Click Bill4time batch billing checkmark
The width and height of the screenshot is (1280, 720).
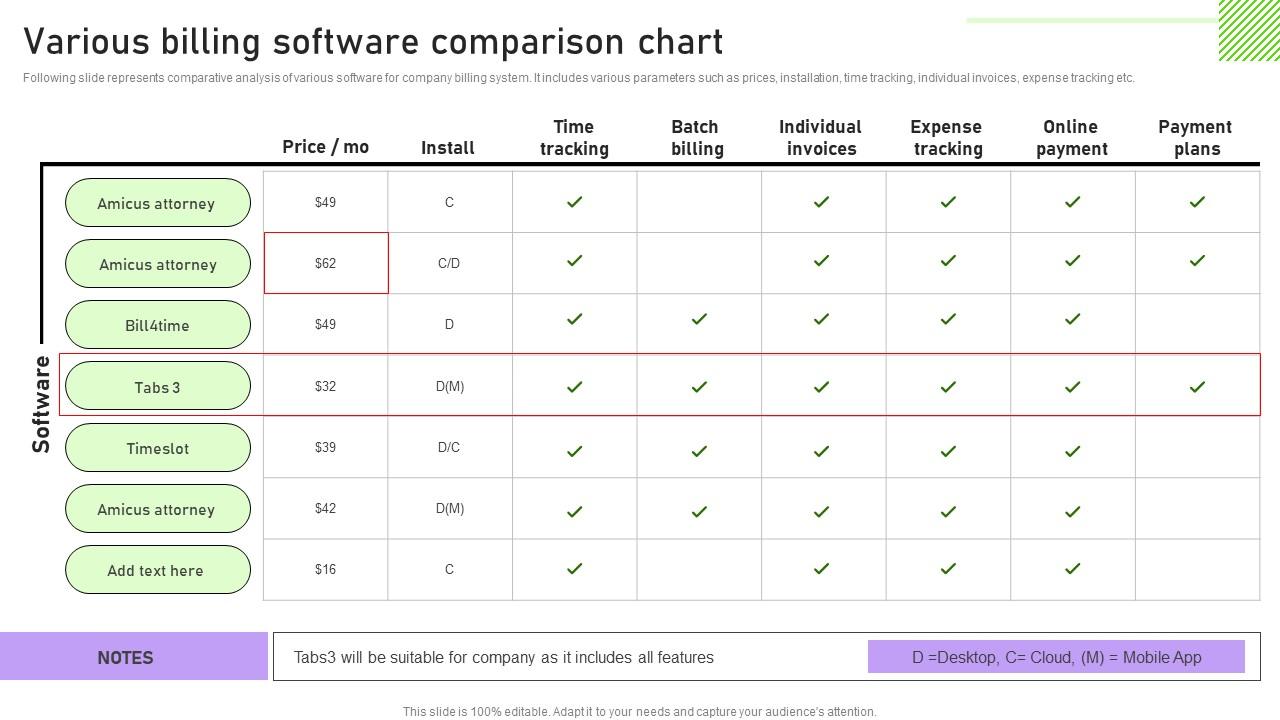699,319
